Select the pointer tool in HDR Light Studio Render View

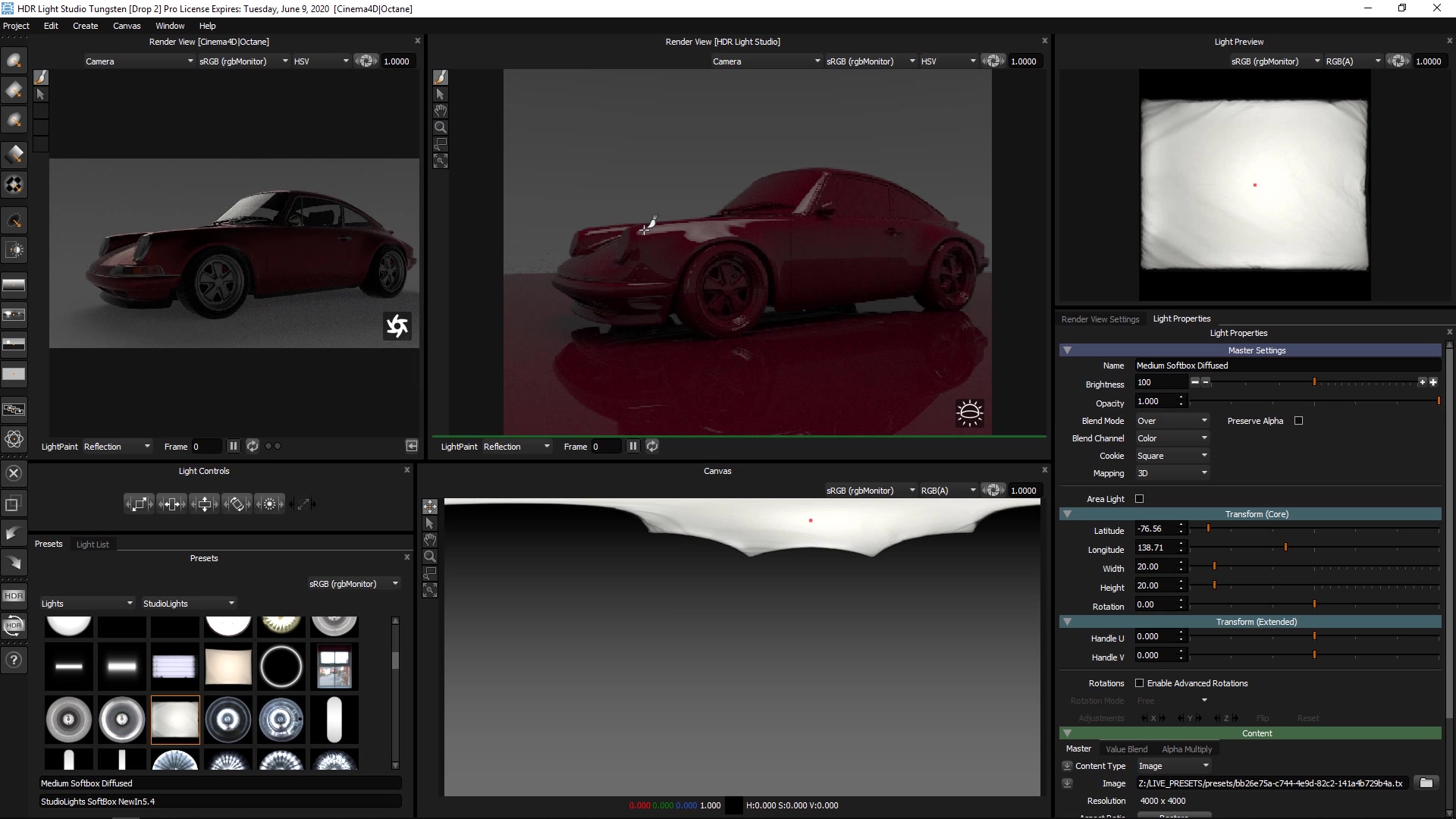coord(440,94)
